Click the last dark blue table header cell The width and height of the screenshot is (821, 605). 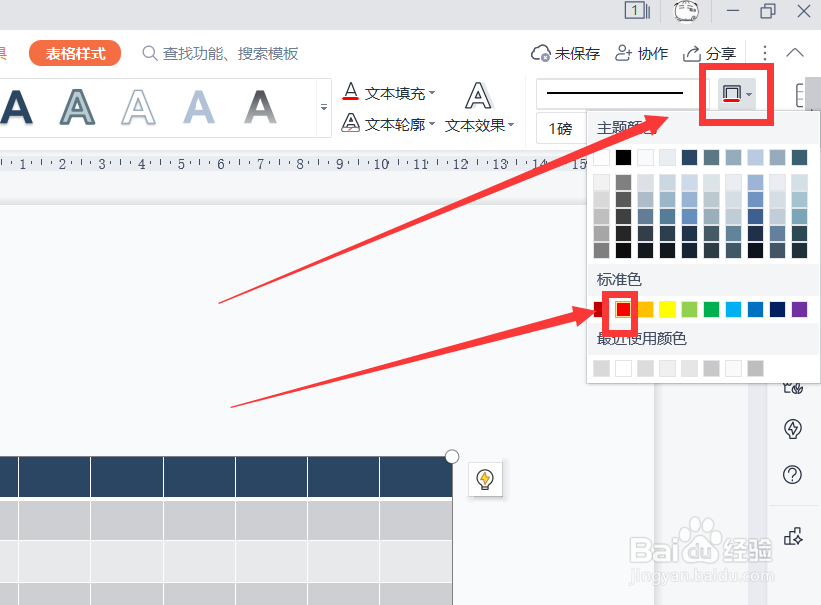click(416, 477)
